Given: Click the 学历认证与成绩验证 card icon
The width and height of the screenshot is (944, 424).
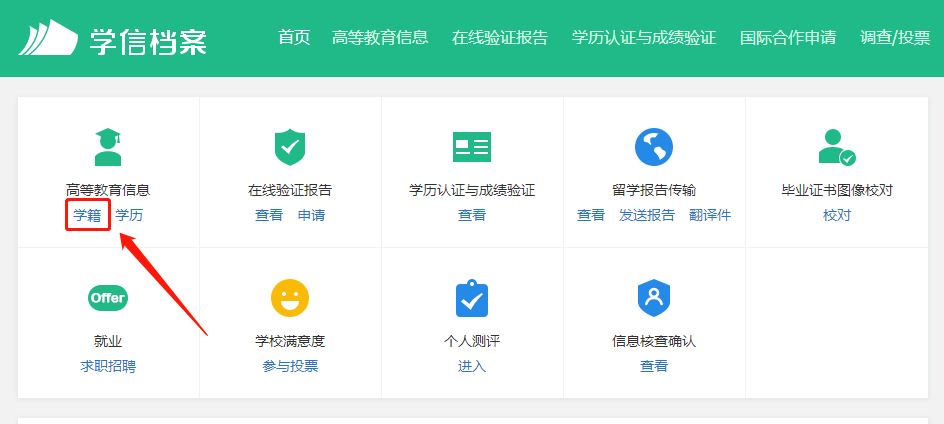Looking at the screenshot, I should 472,147.
